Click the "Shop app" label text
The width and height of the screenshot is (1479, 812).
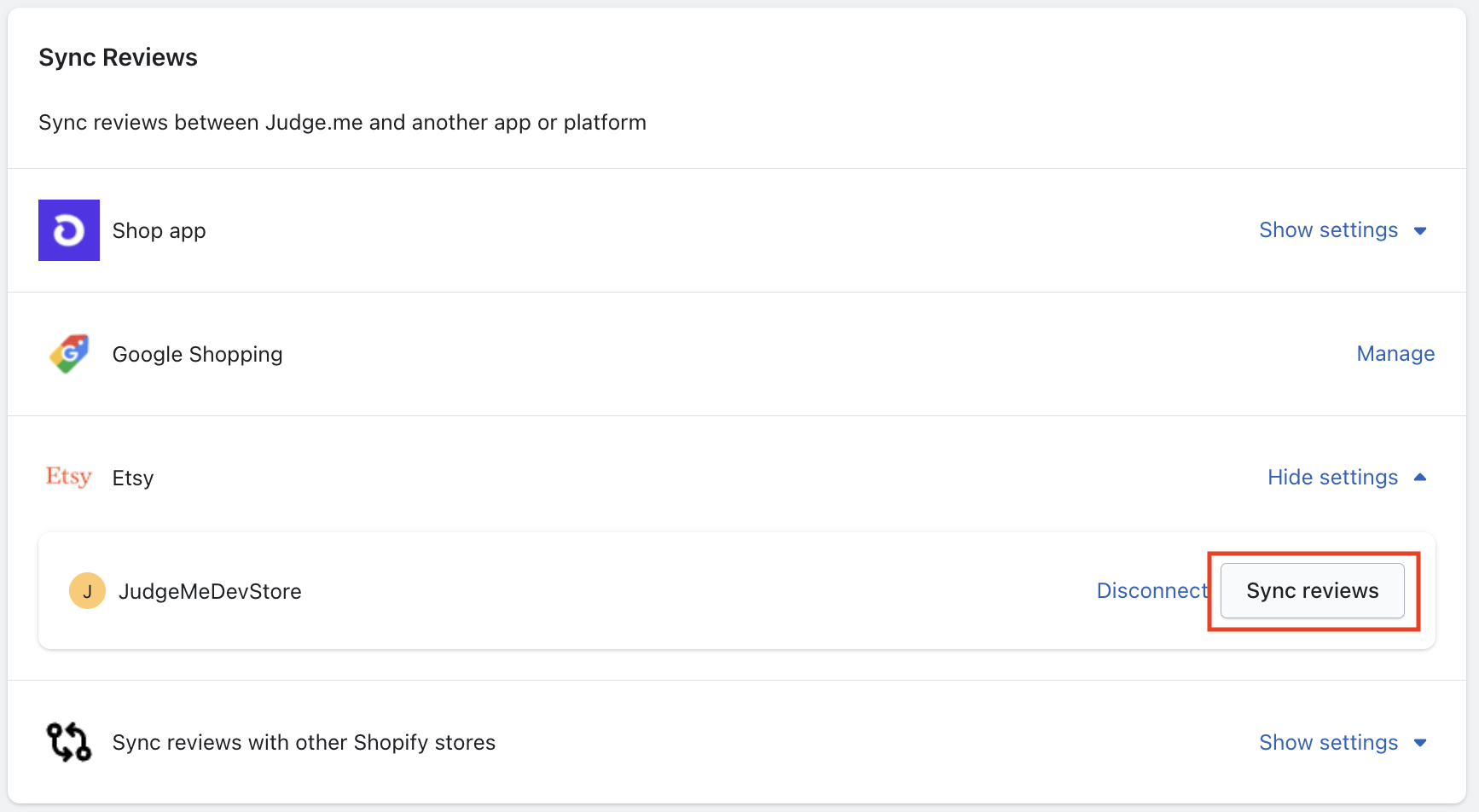click(x=159, y=231)
